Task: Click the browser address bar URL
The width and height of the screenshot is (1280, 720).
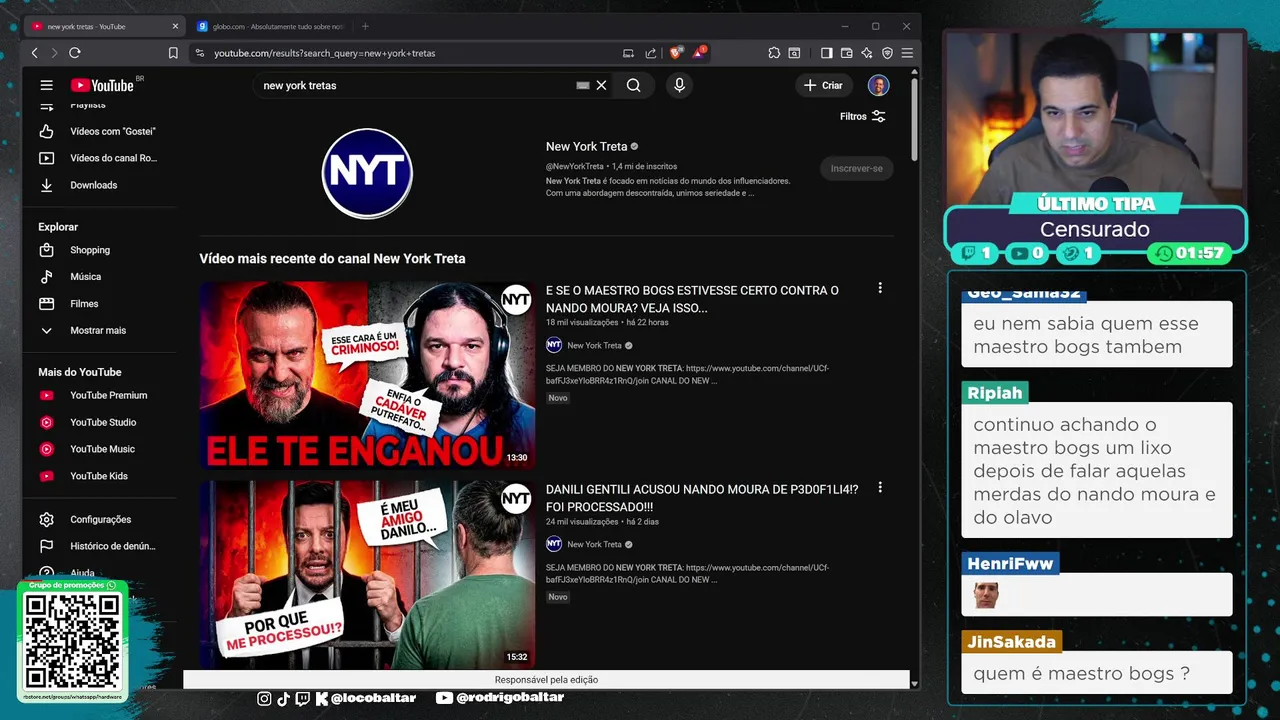Action: [324, 53]
